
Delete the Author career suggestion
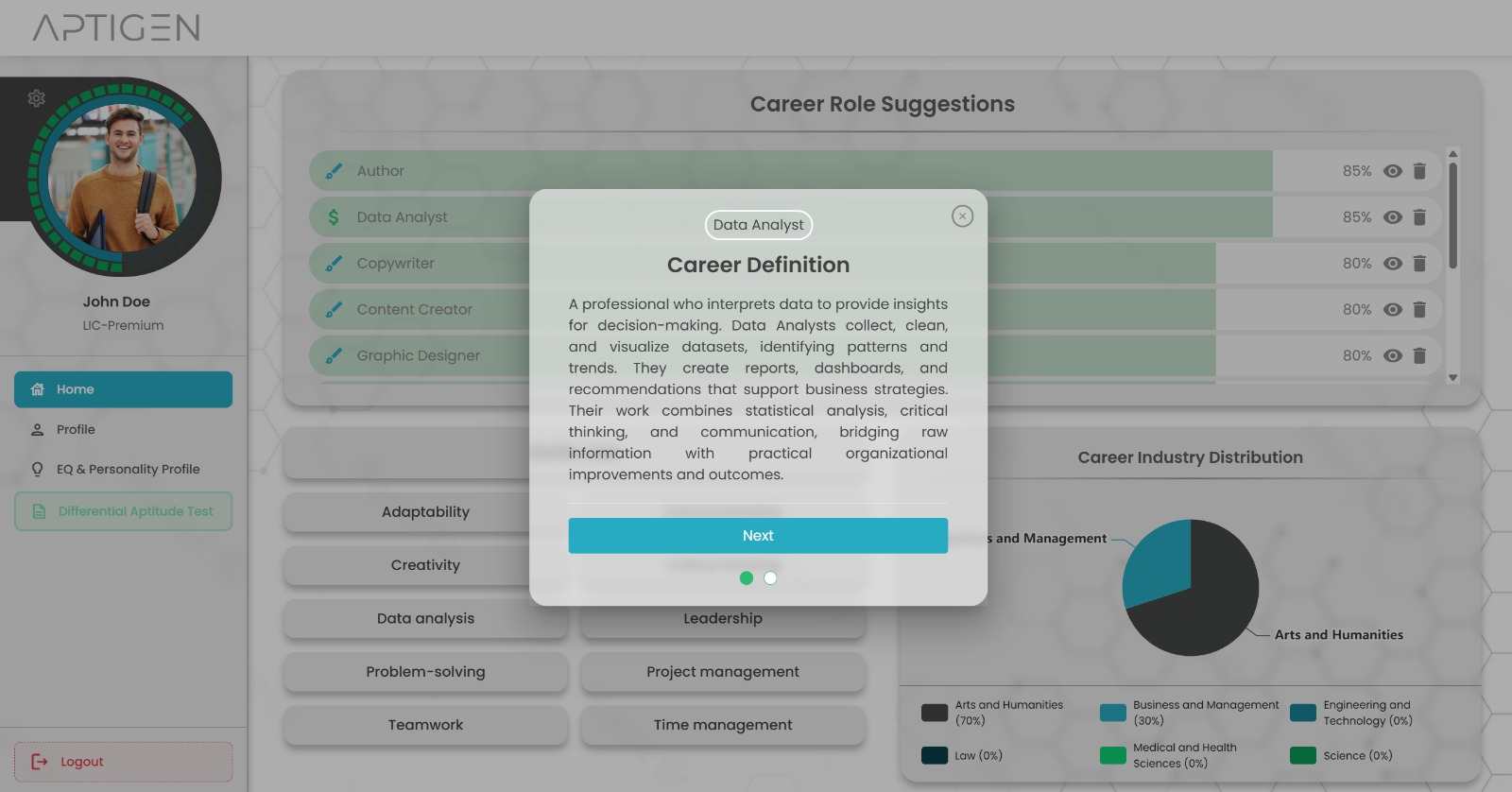click(x=1418, y=171)
